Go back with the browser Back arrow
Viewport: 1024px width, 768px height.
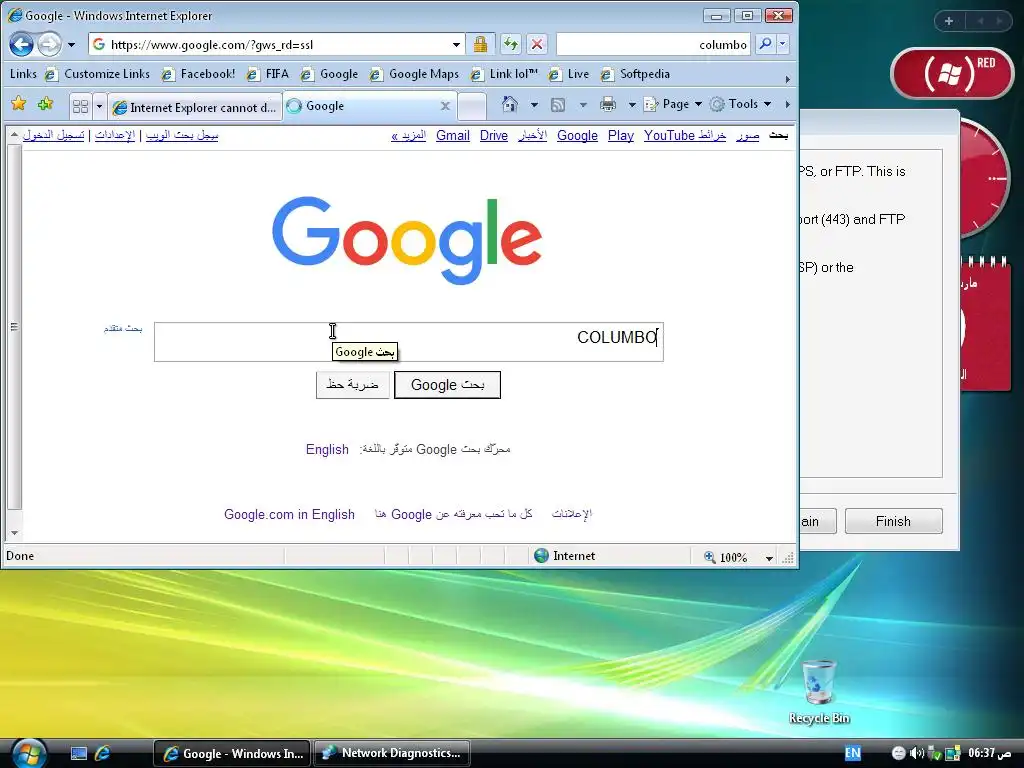[21, 44]
